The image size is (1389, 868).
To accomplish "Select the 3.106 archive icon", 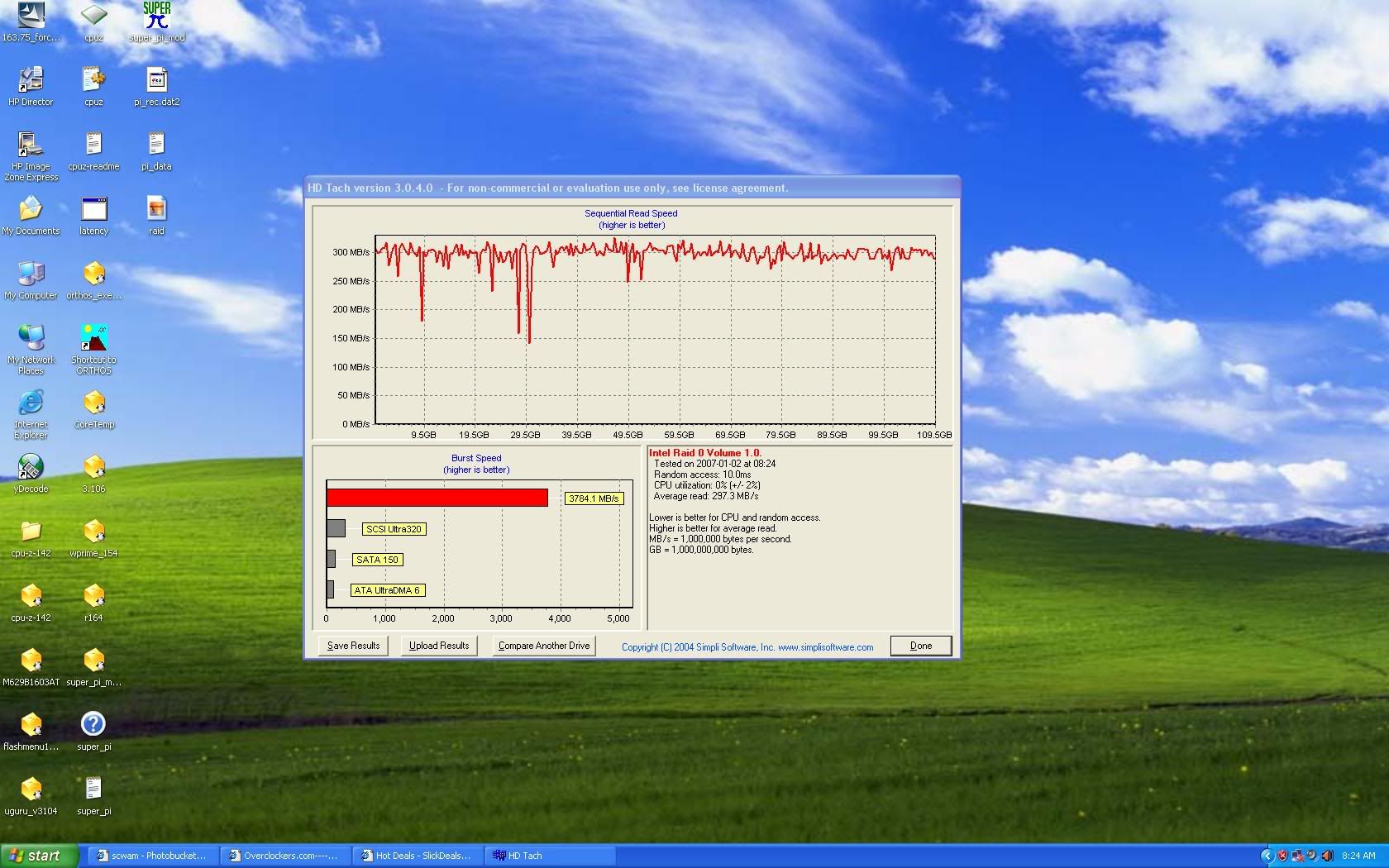I will click(x=93, y=473).
